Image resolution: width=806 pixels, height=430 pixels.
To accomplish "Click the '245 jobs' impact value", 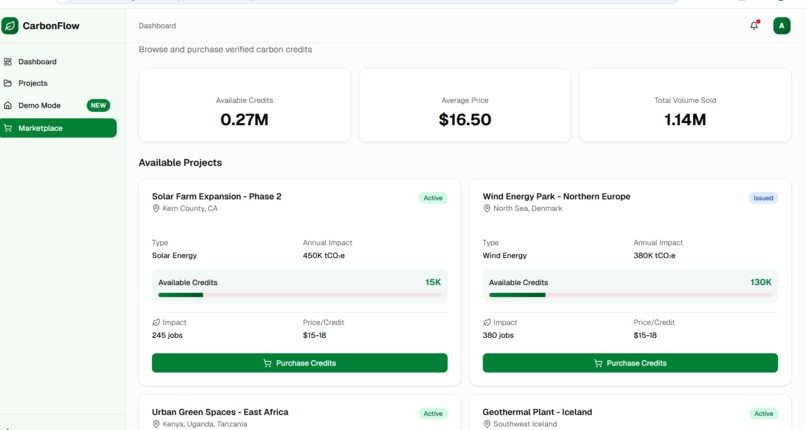I will pyautogui.click(x=167, y=335).
